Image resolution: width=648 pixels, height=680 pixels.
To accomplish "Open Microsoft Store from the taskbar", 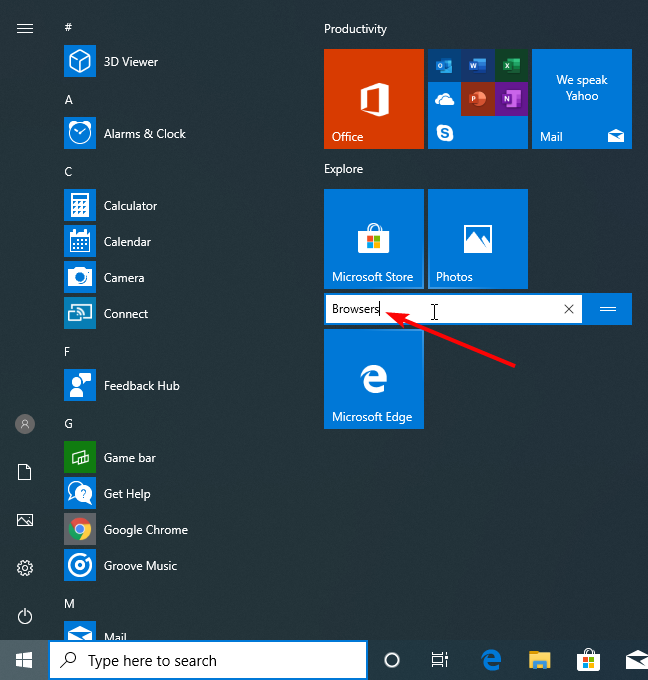I will (588, 660).
